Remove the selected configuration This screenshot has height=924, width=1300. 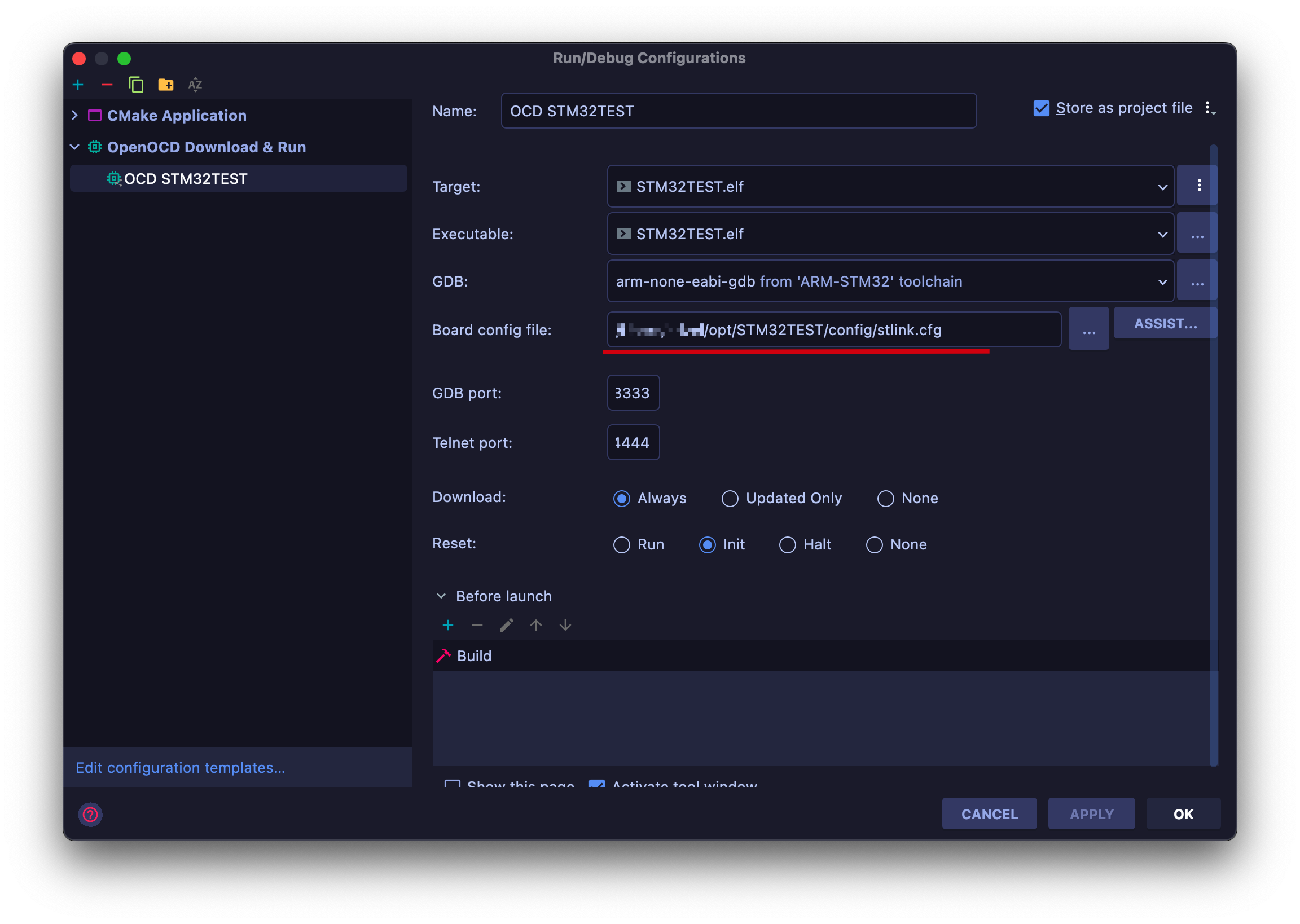click(107, 85)
